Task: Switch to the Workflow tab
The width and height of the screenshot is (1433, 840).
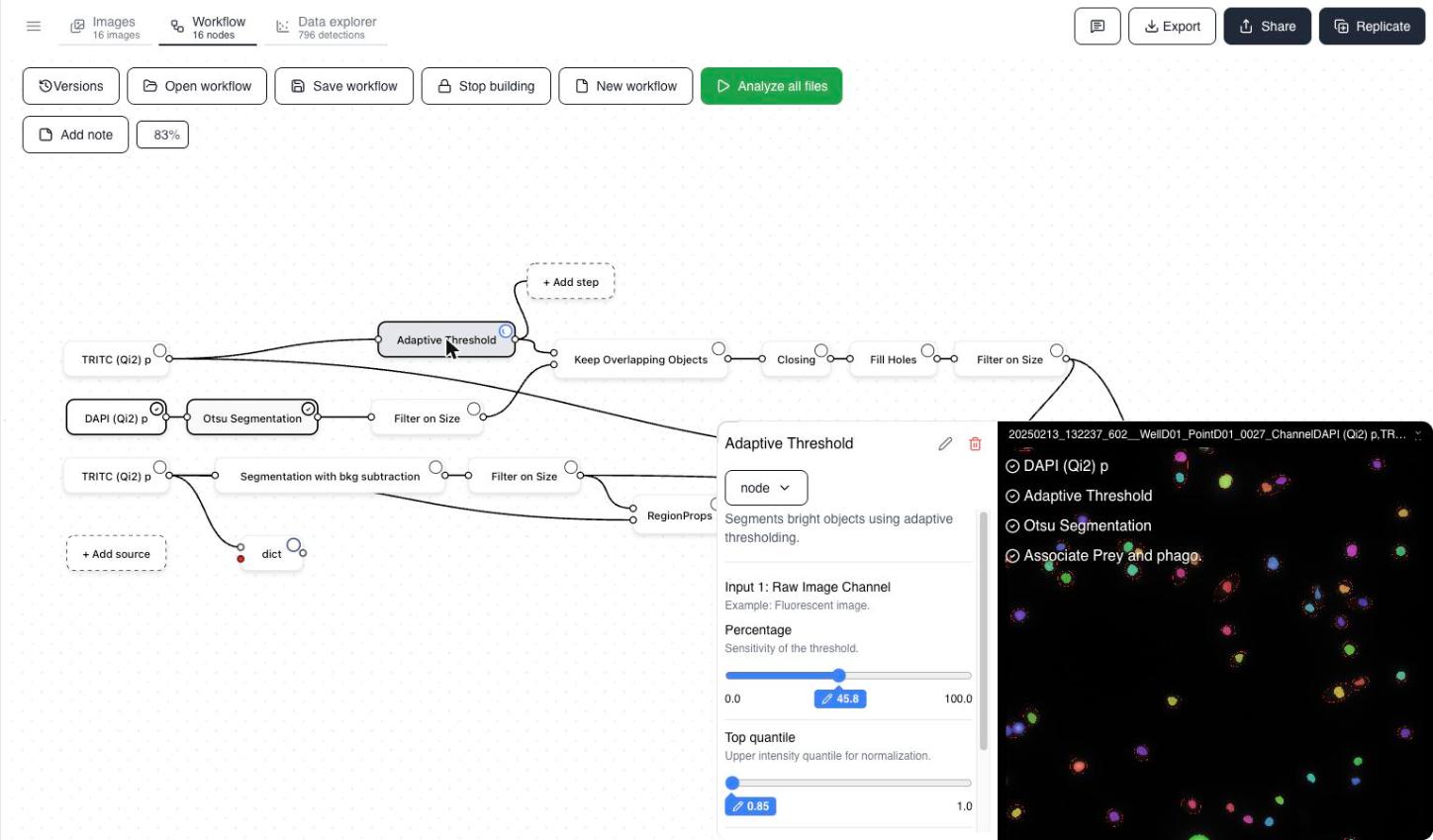Action: pyautogui.click(x=208, y=28)
